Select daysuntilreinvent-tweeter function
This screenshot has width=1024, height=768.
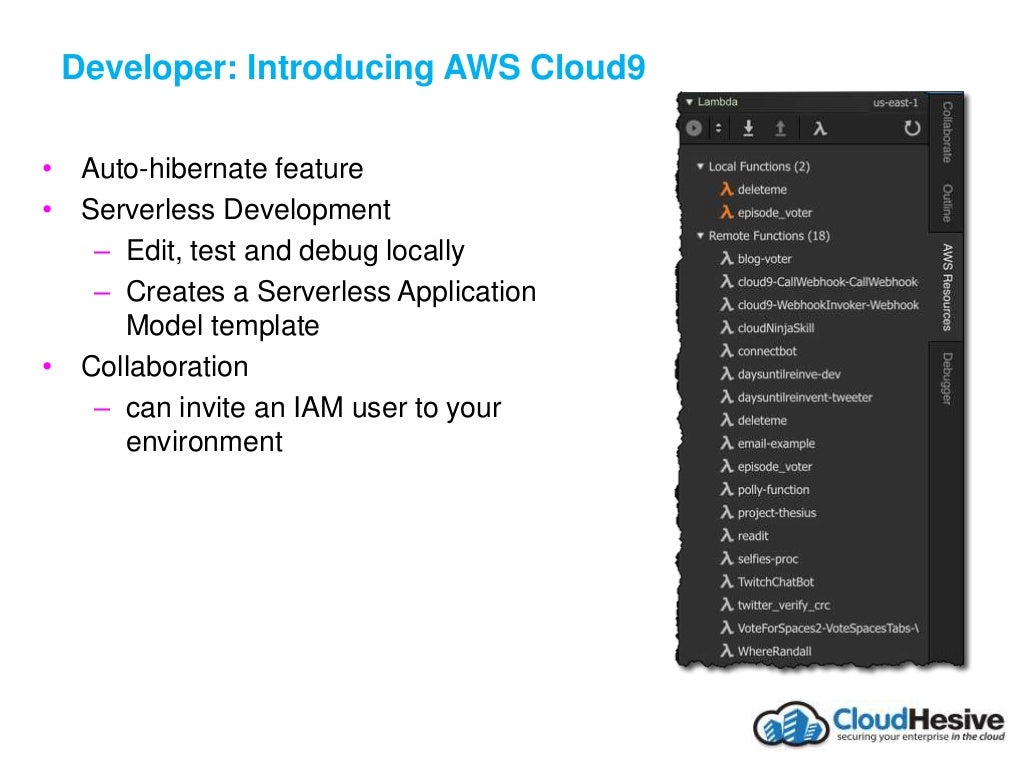click(805, 398)
